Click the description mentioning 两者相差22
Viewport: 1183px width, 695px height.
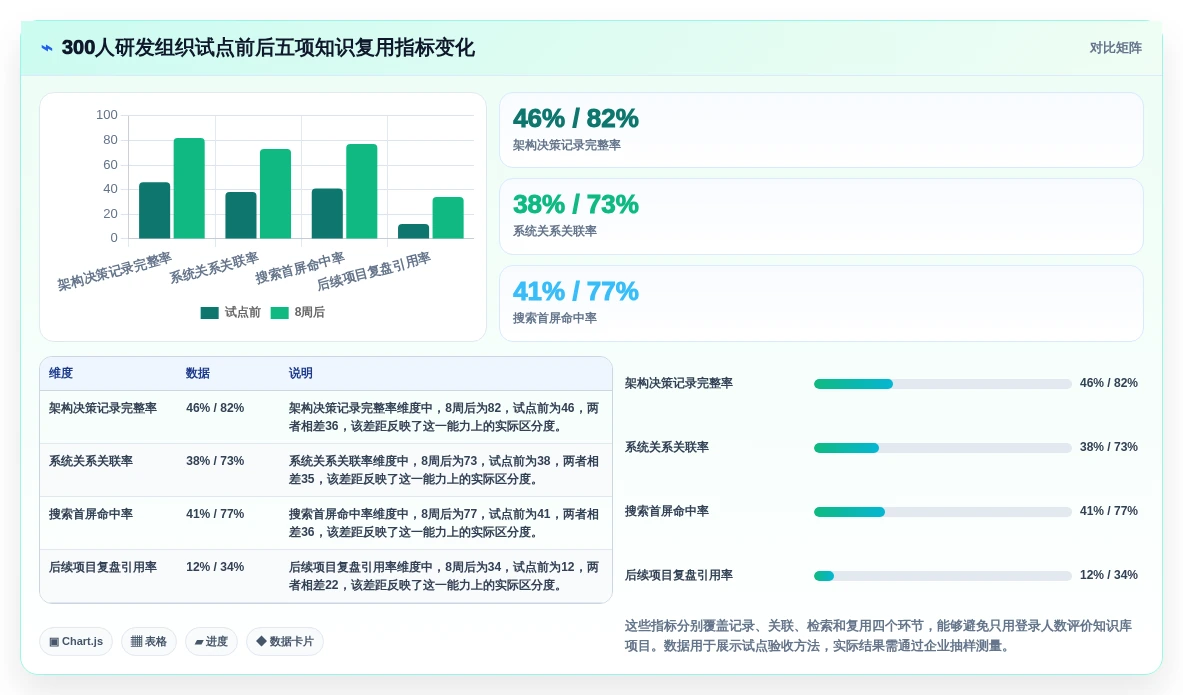444,576
